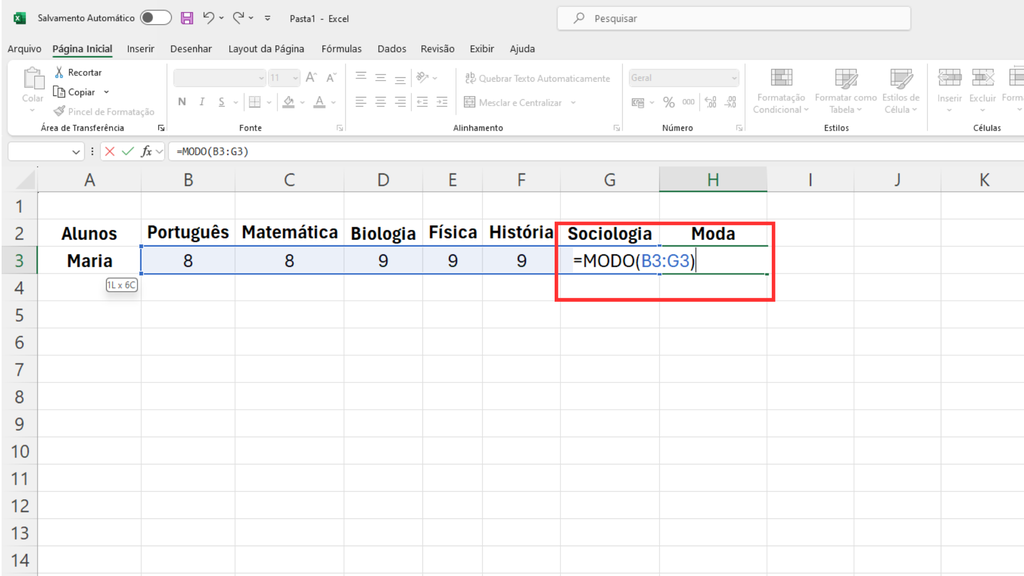Toggle italic formatting with the I button
Viewport: 1024px width, 576px height.
202,102
